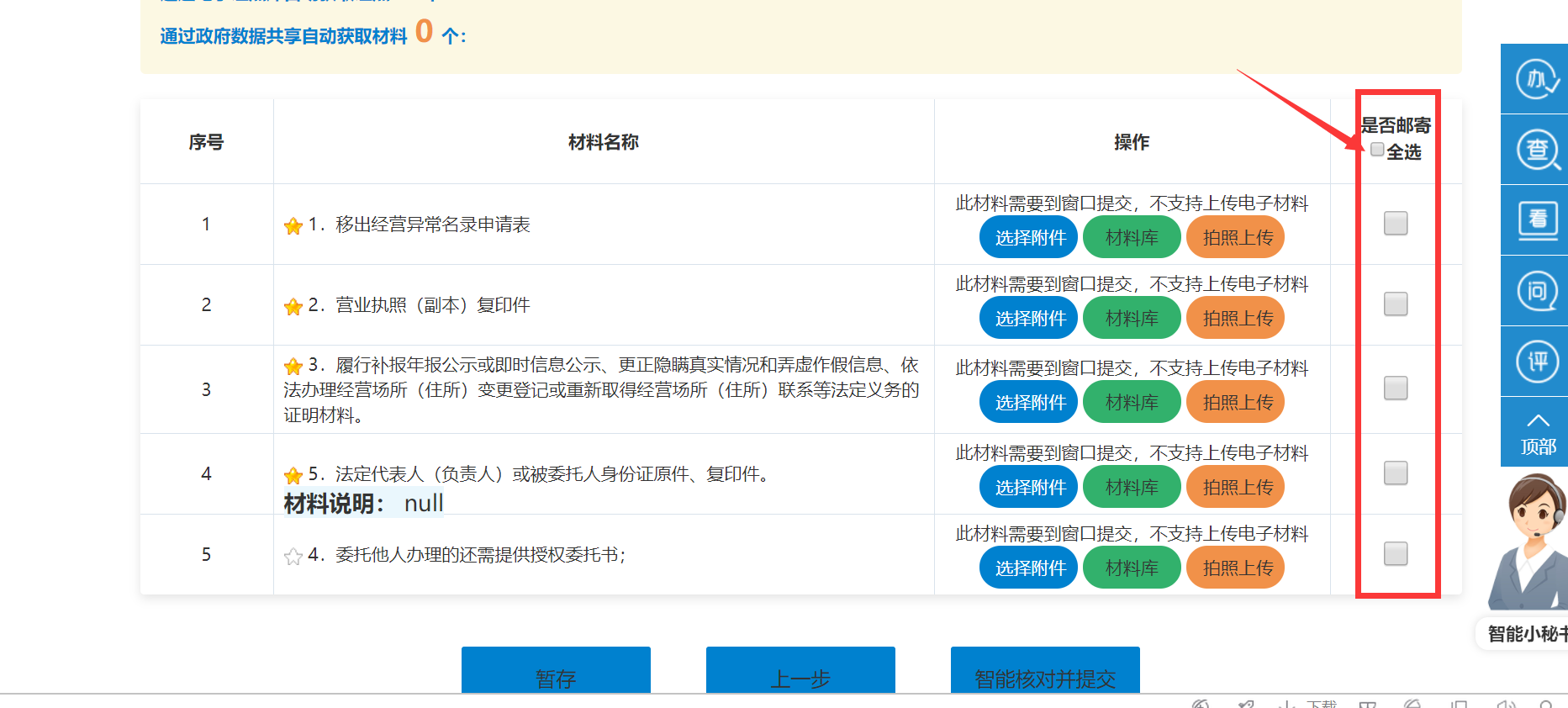The width and height of the screenshot is (1568, 708).
Task: Go back with the 上一步 button
Action: (x=800, y=673)
